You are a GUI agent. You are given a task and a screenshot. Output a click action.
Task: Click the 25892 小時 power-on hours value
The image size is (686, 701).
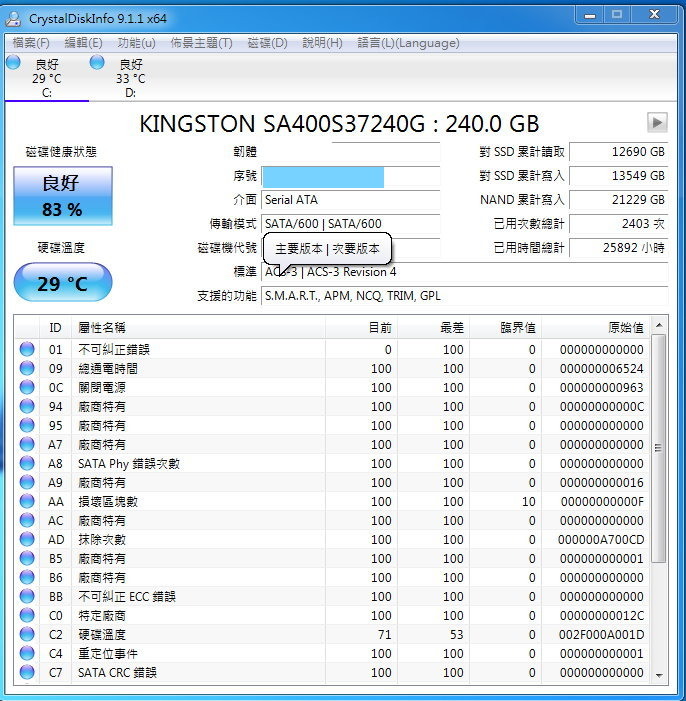(x=618, y=248)
